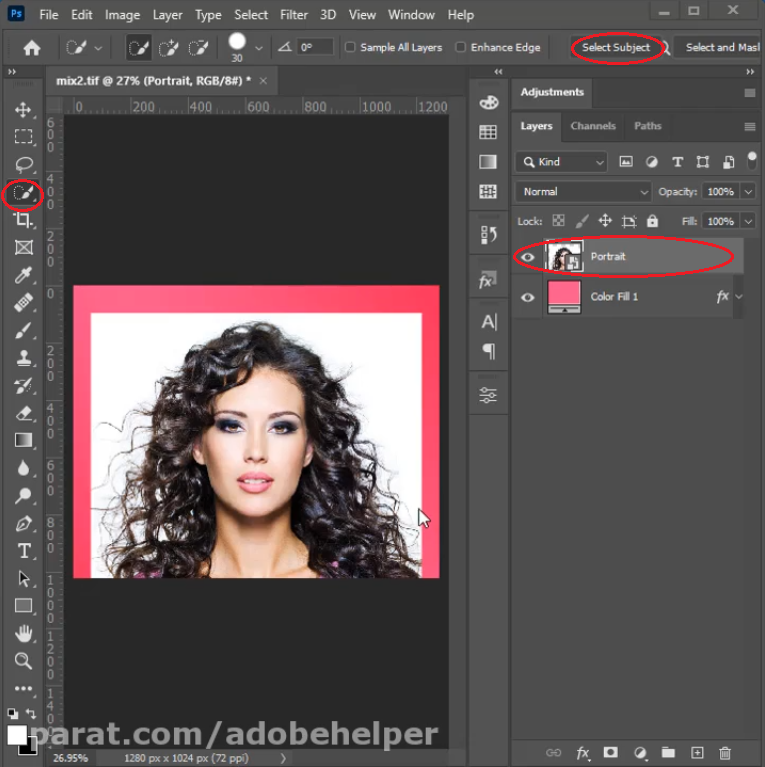Viewport: 765px width, 767px height.
Task: Activate the Horizontal Type tool
Action: pyautogui.click(x=23, y=551)
